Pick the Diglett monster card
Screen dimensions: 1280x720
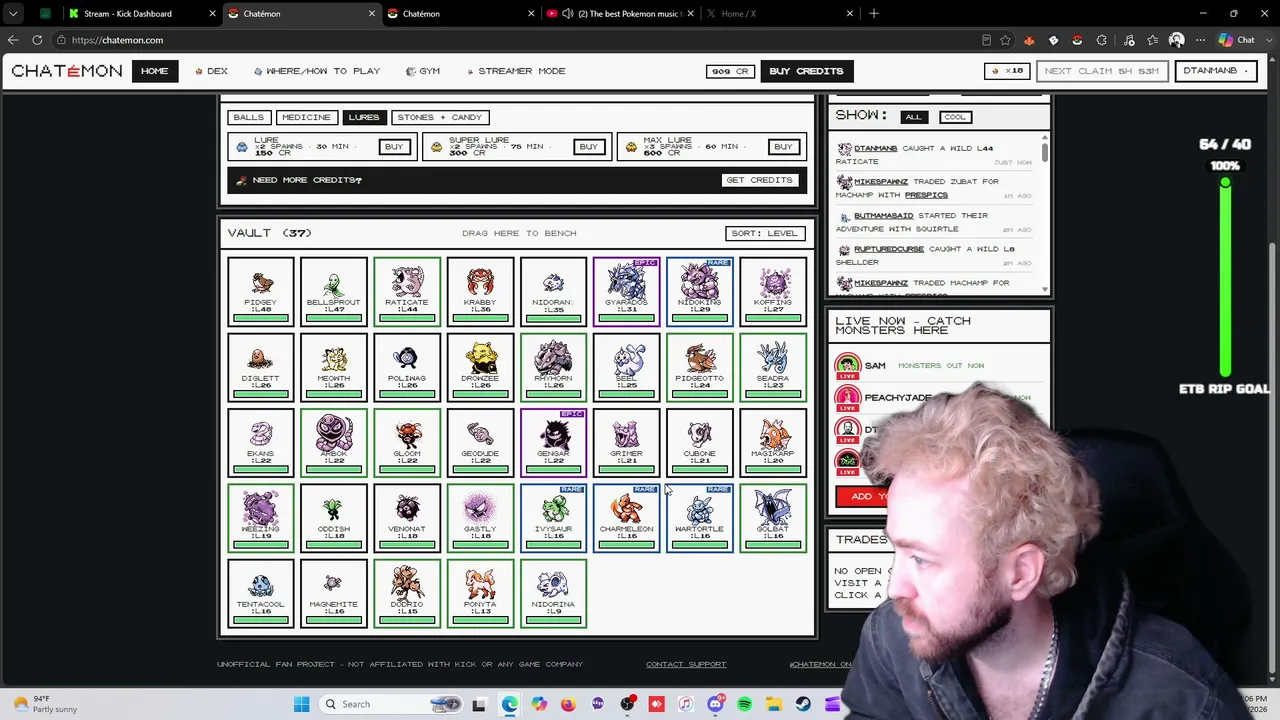click(x=260, y=368)
